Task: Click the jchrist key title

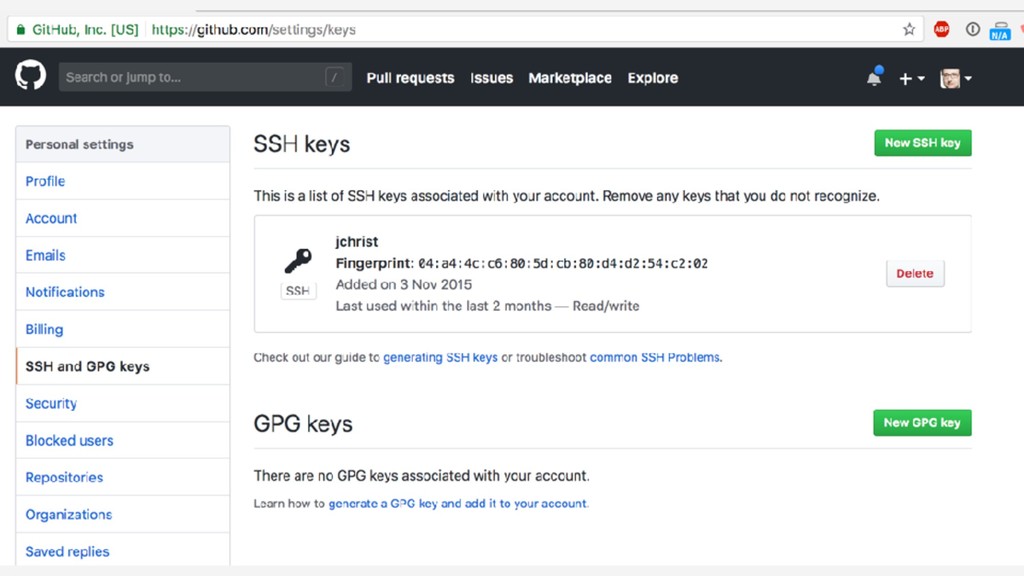Action: (357, 242)
